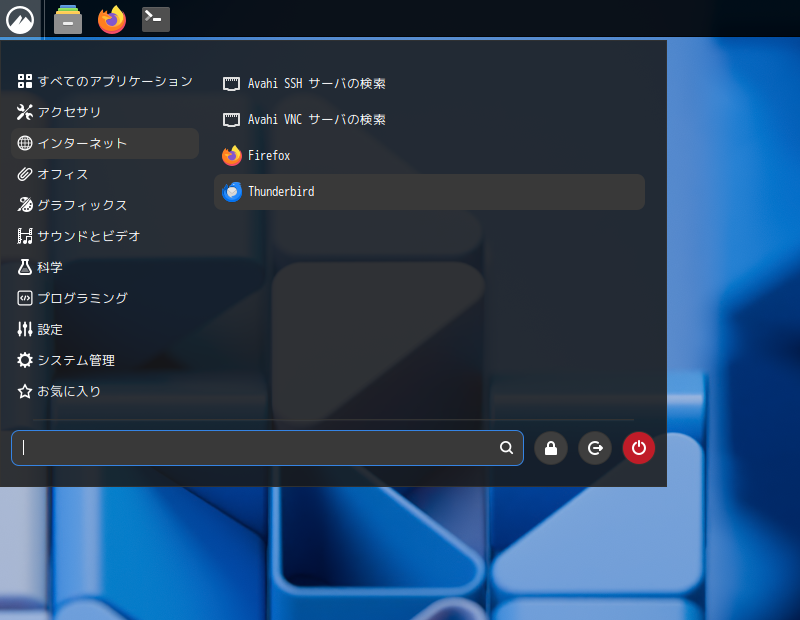This screenshot has width=800, height=620.
Task: Click the サウンドとビデオ film icon
Action: [x=24, y=236]
